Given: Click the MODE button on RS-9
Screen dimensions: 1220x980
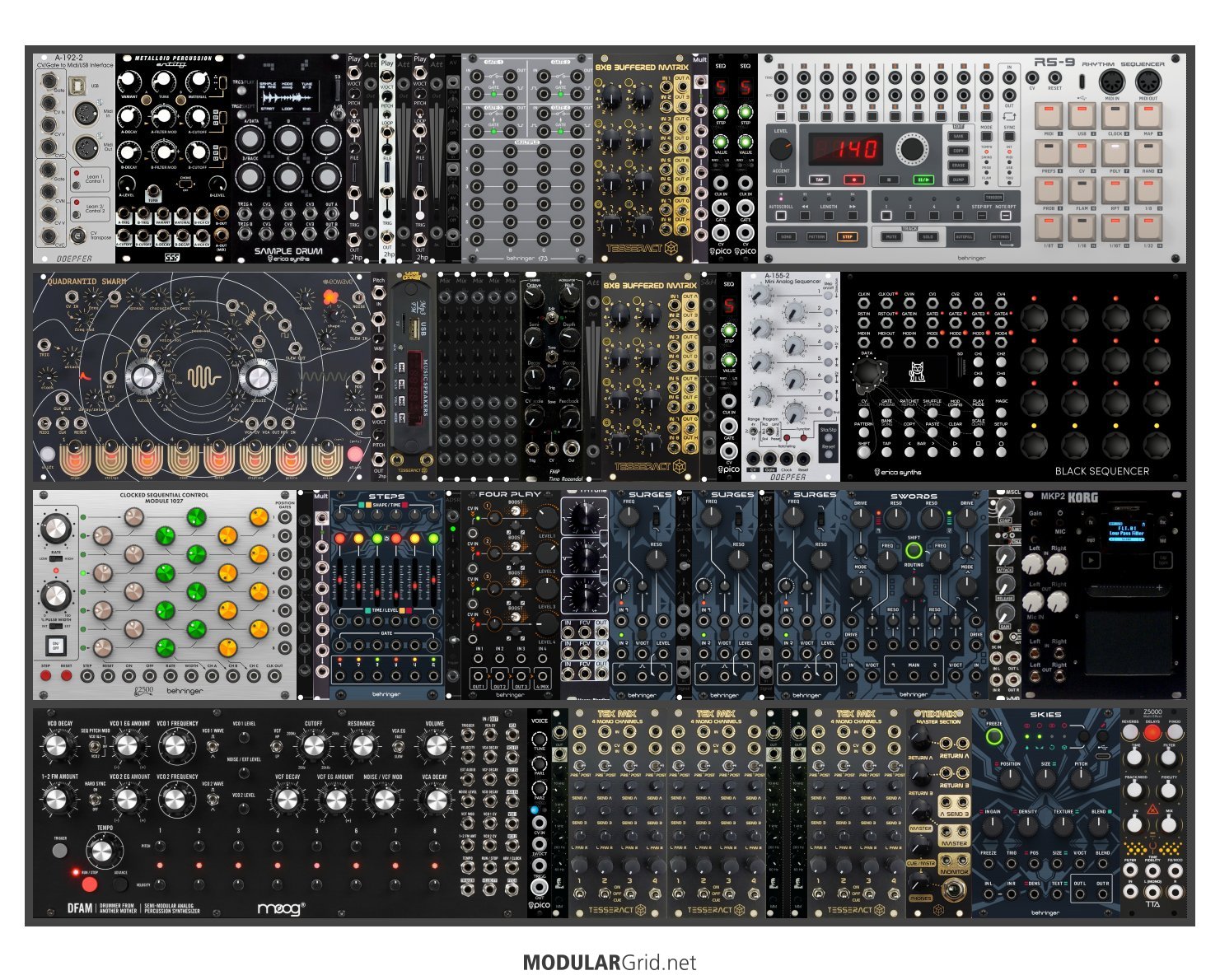Looking at the screenshot, I should (987, 137).
